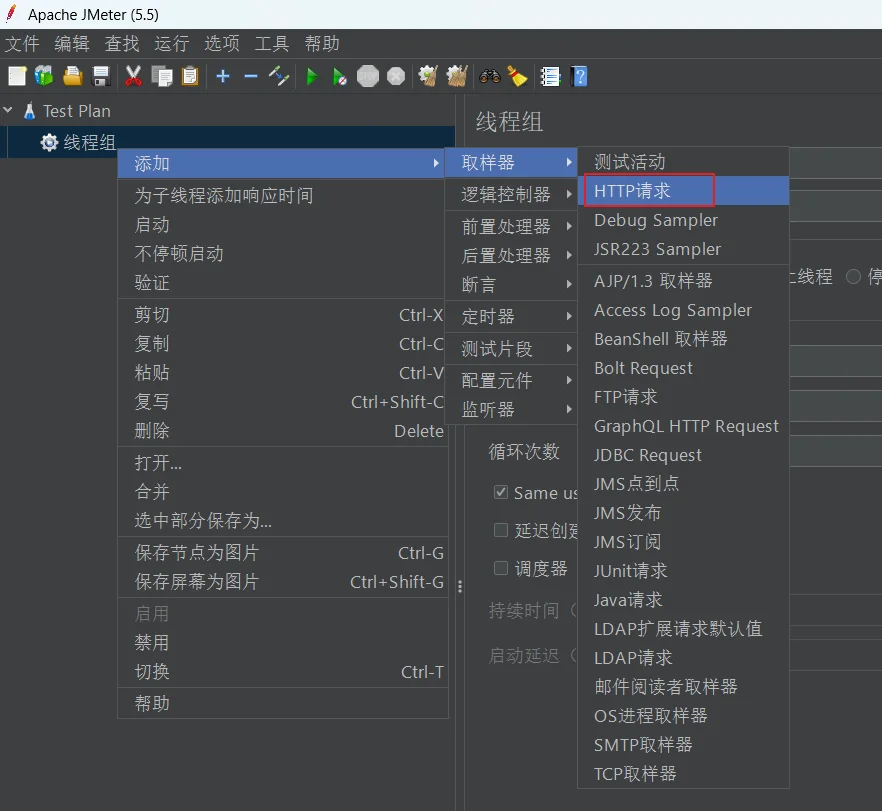Click the yellow broom Reset Search icon
The image size is (882, 811).
pos(518,76)
